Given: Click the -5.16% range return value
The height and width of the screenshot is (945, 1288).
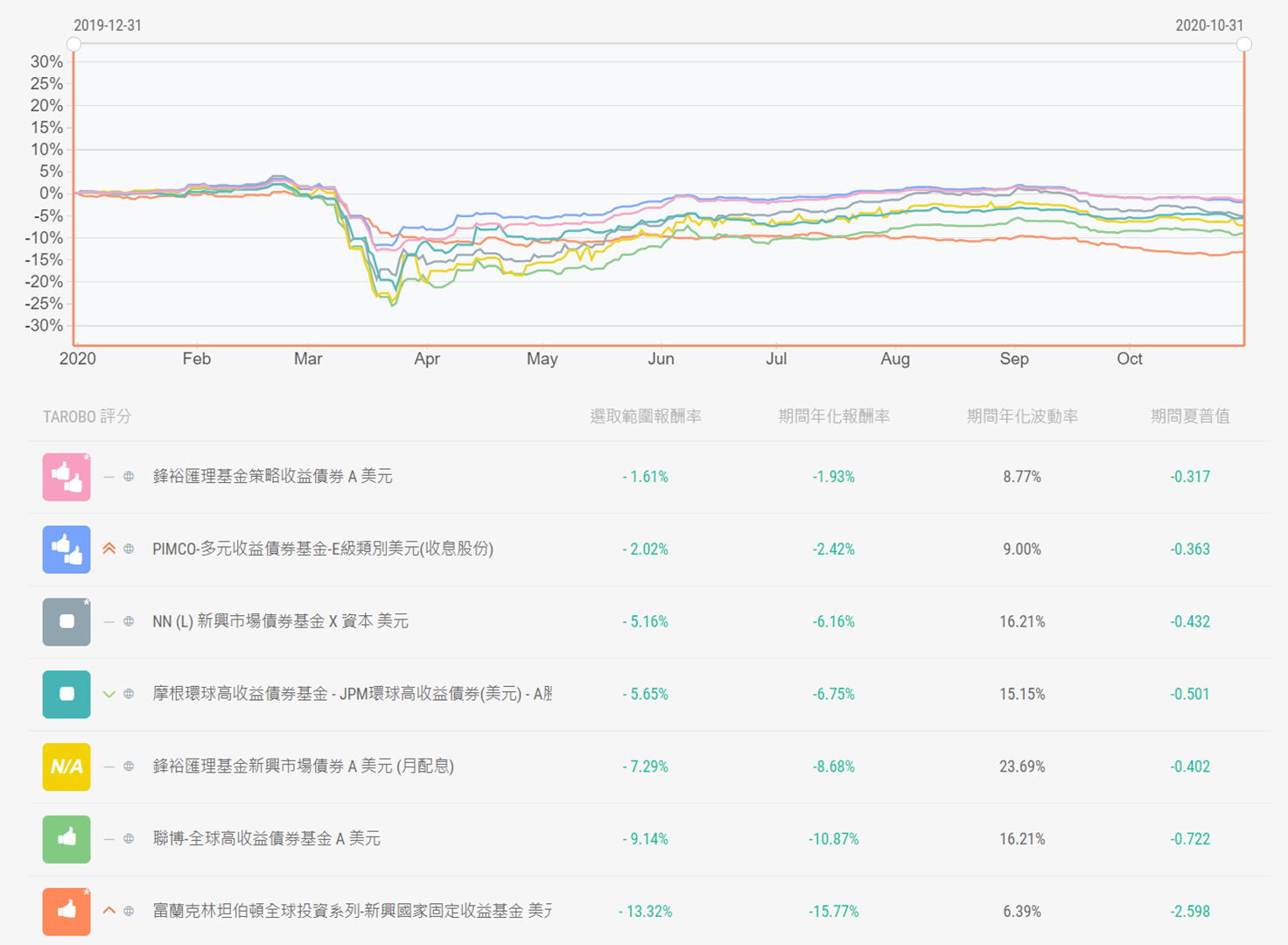Looking at the screenshot, I should [646, 622].
